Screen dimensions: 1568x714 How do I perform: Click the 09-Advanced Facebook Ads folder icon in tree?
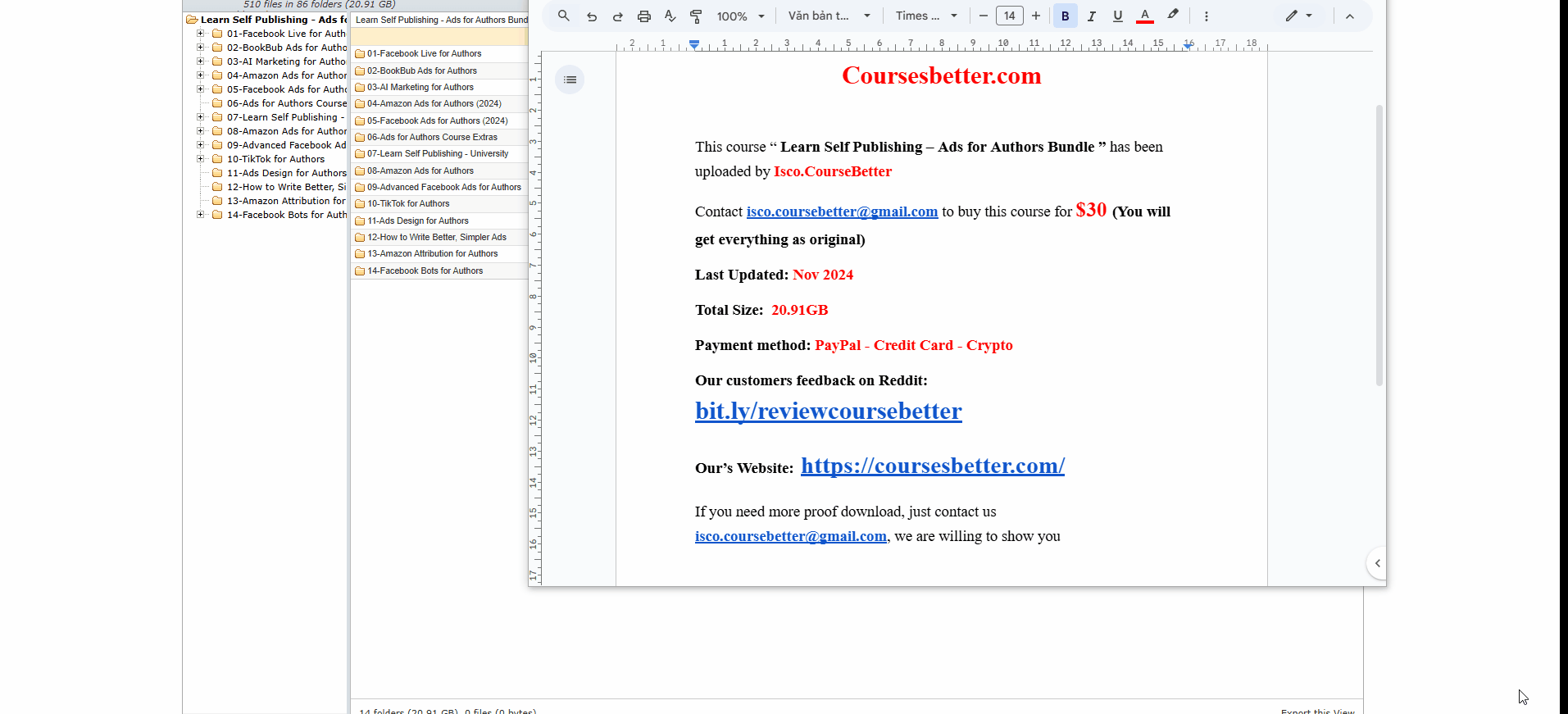pos(218,145)
